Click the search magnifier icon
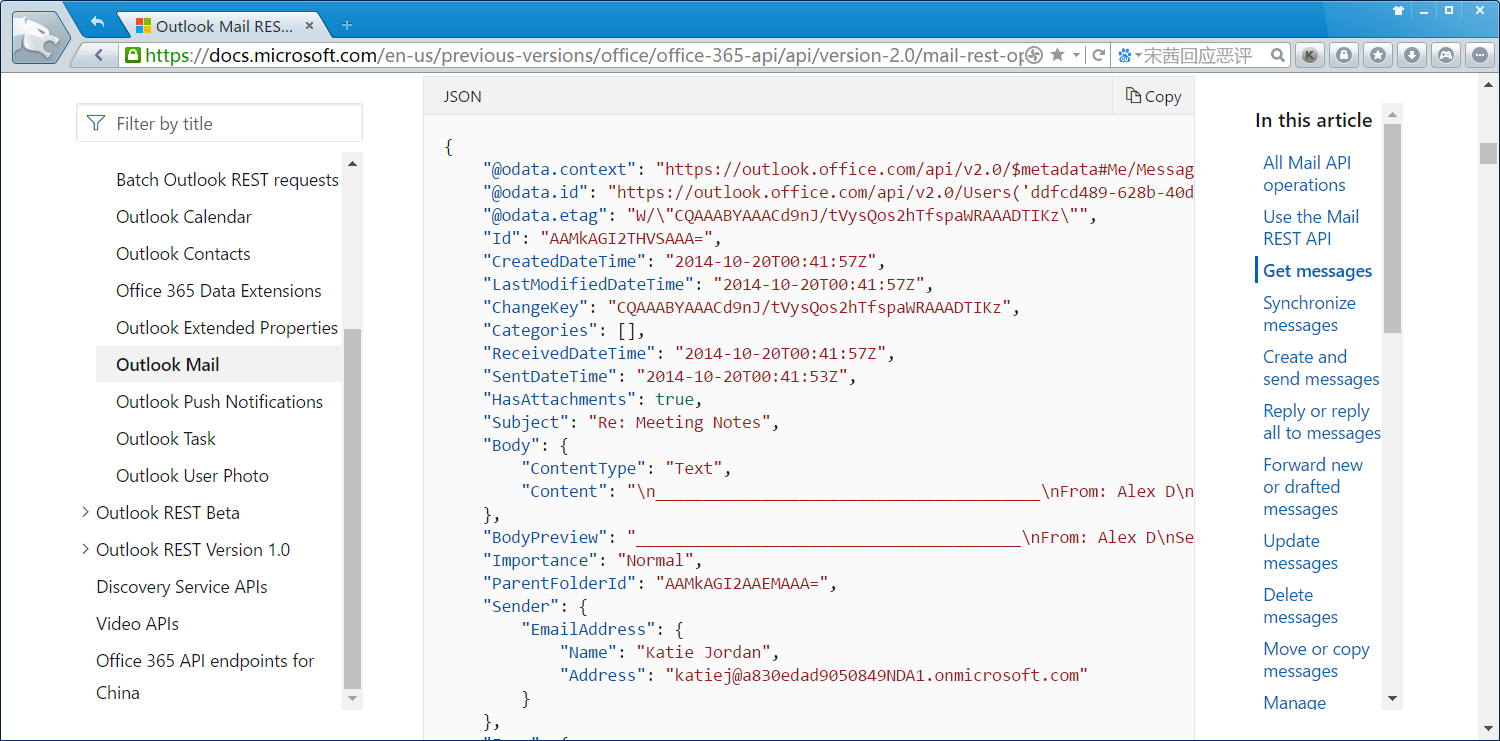Screen dimensions: 1500x741 coord(1278,55)
